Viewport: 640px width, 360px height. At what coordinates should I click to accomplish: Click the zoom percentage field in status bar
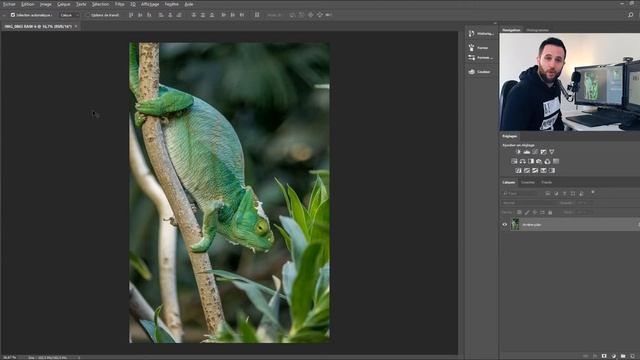pos(9,357)
